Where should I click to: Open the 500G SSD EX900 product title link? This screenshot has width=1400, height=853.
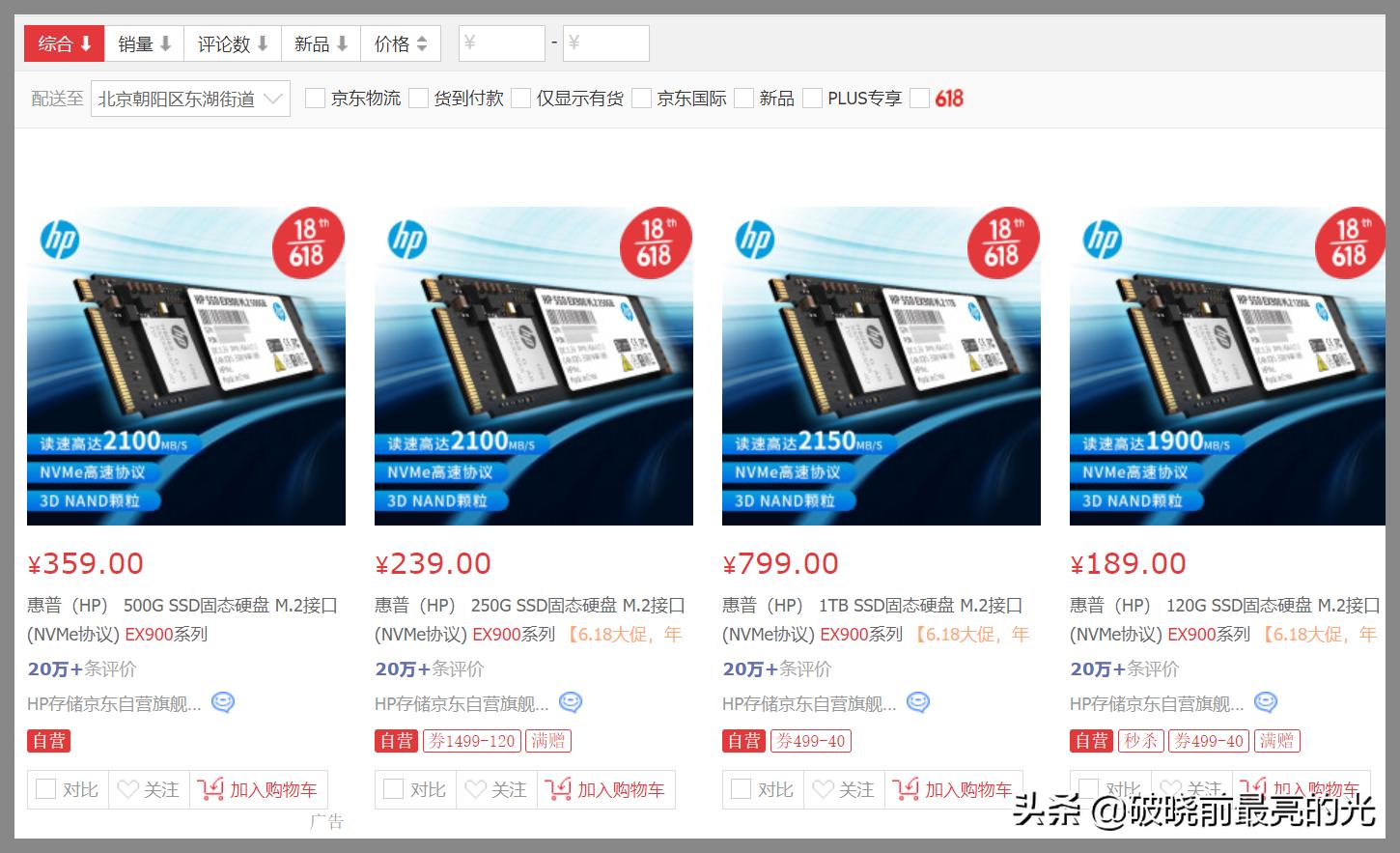coord(182,620)
